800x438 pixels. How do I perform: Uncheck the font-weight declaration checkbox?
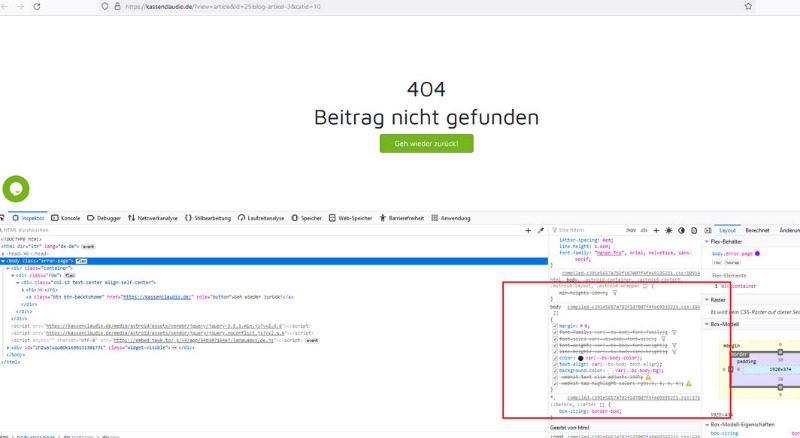point(555,345)
